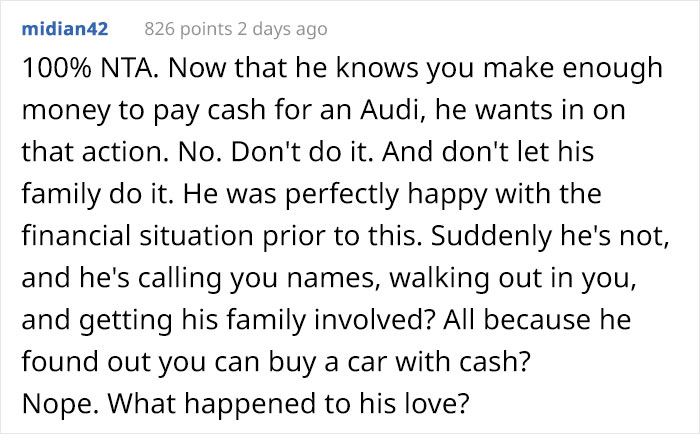Open the midian42 user profile link
Viewport: 700px width, 434px height.
coord(65,30)
